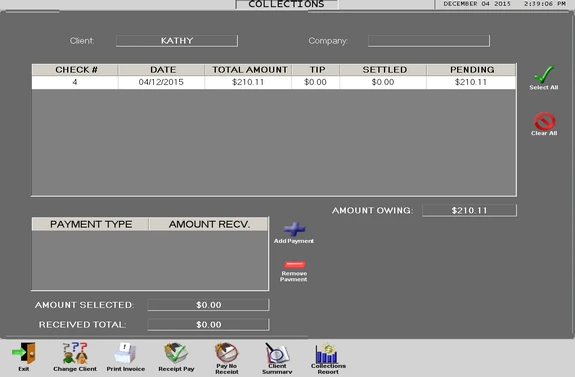
Task: Open Client Summary report
Action: 277,353
